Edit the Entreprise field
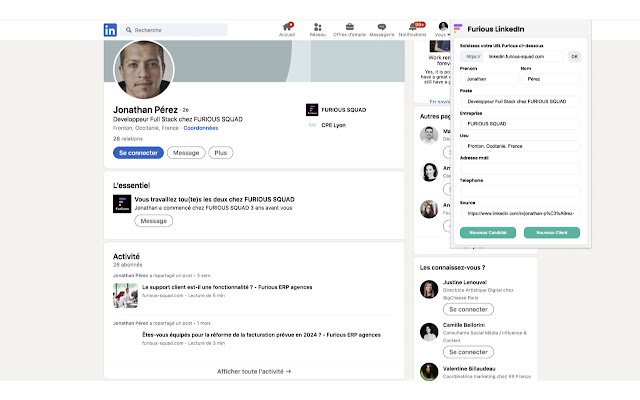 tap(520, 124)
